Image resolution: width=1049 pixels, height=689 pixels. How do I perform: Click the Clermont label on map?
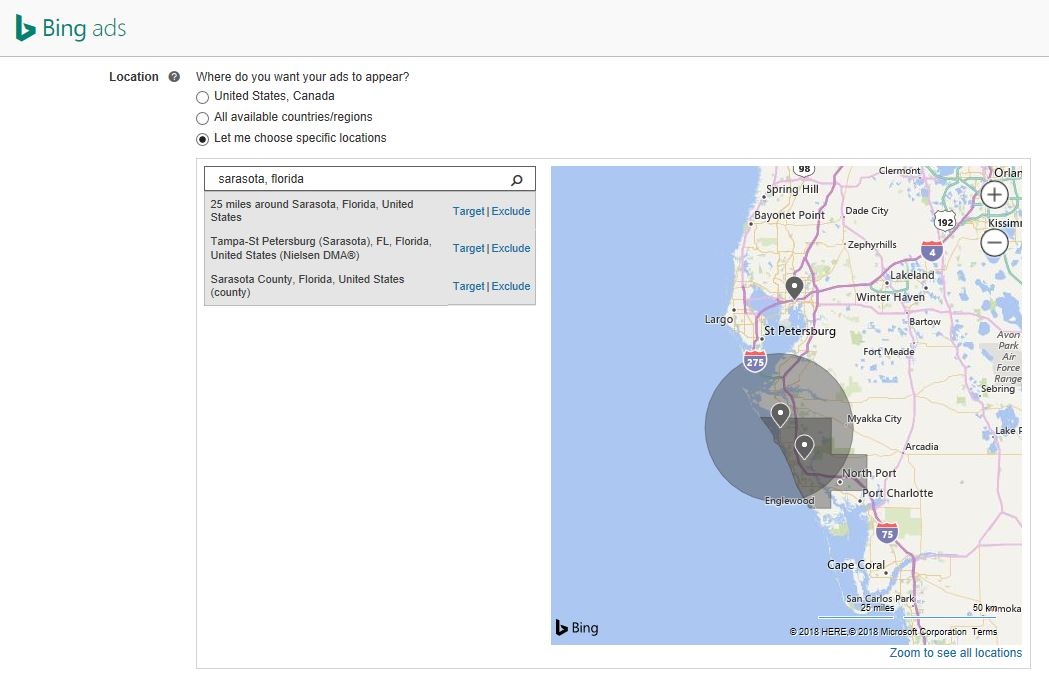899,171
